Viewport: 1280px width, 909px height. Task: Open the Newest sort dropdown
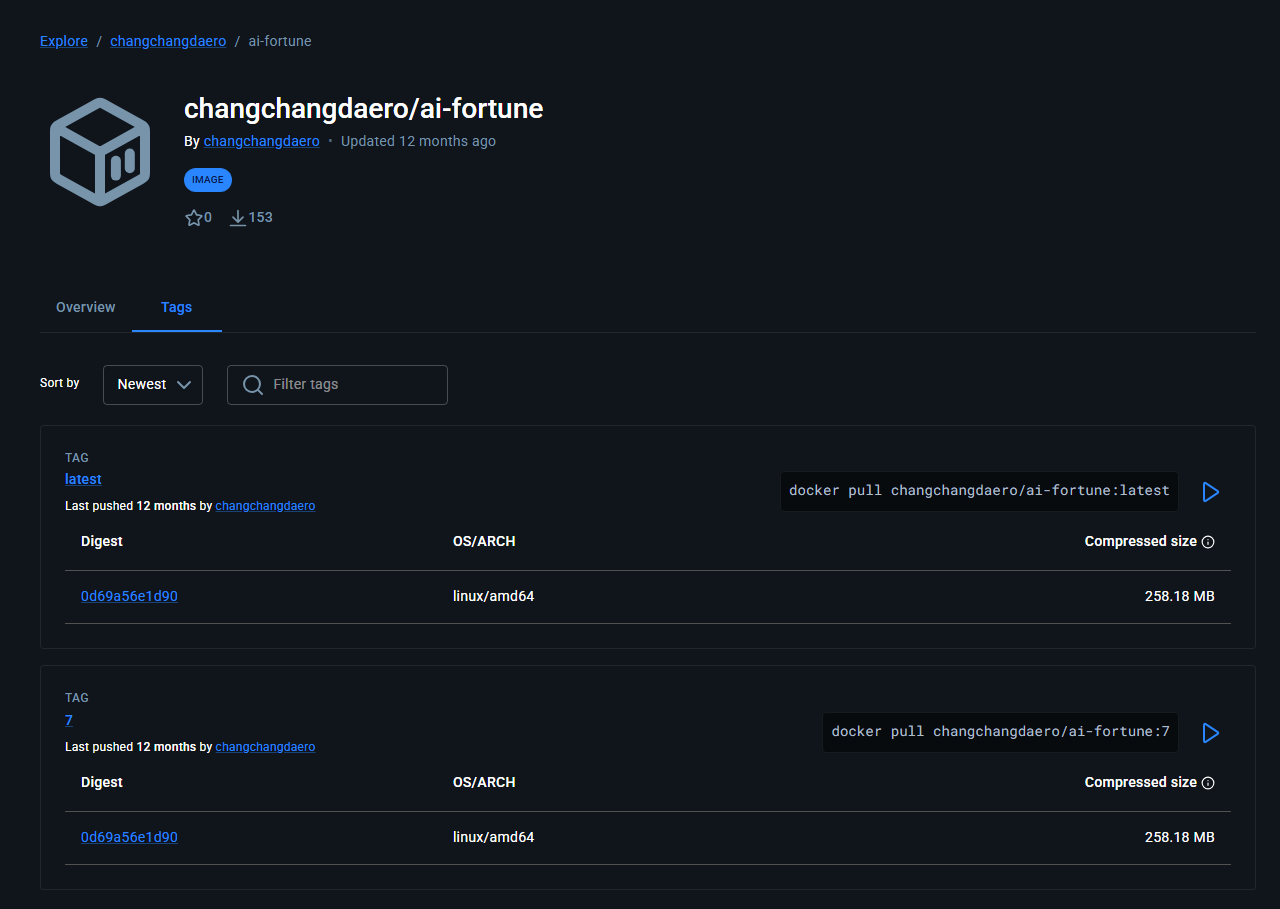pos(153,385)
